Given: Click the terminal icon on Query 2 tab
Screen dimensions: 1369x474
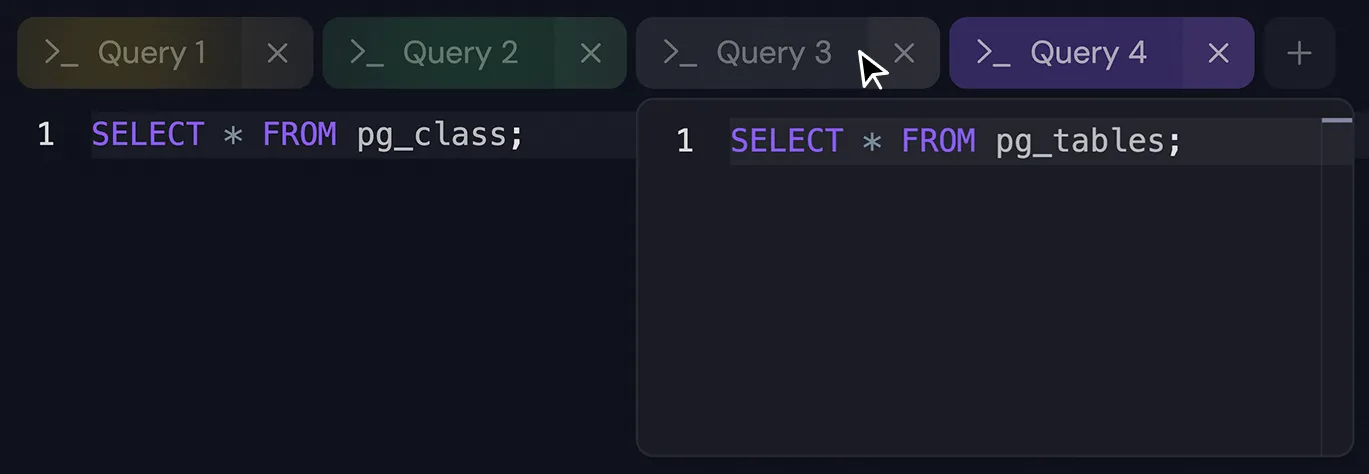Looking at the screenshot, I should point(367,54).
